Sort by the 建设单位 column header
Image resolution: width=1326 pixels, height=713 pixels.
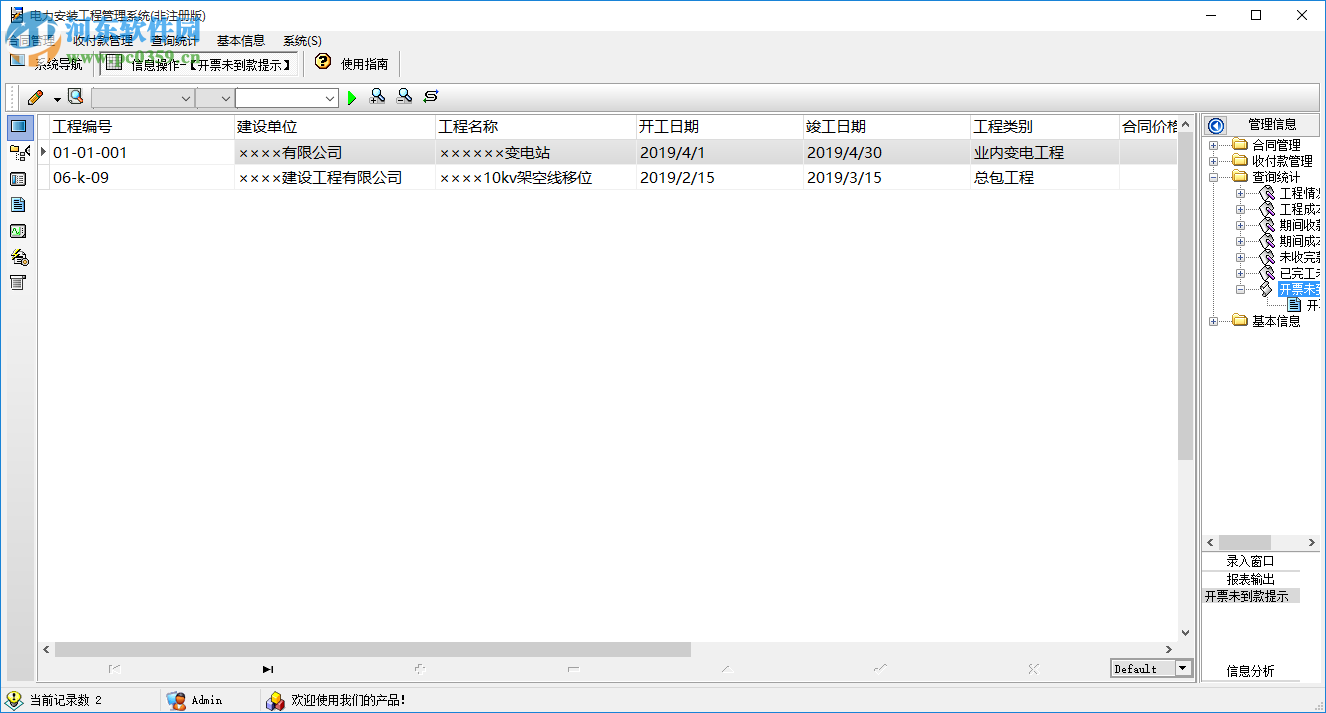pos(334,127)
